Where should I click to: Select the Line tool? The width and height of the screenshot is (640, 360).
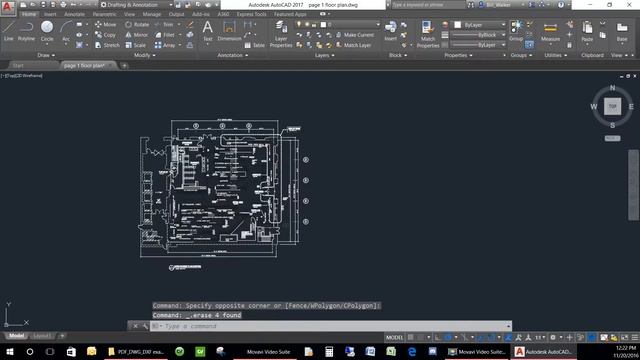point(9,31)
